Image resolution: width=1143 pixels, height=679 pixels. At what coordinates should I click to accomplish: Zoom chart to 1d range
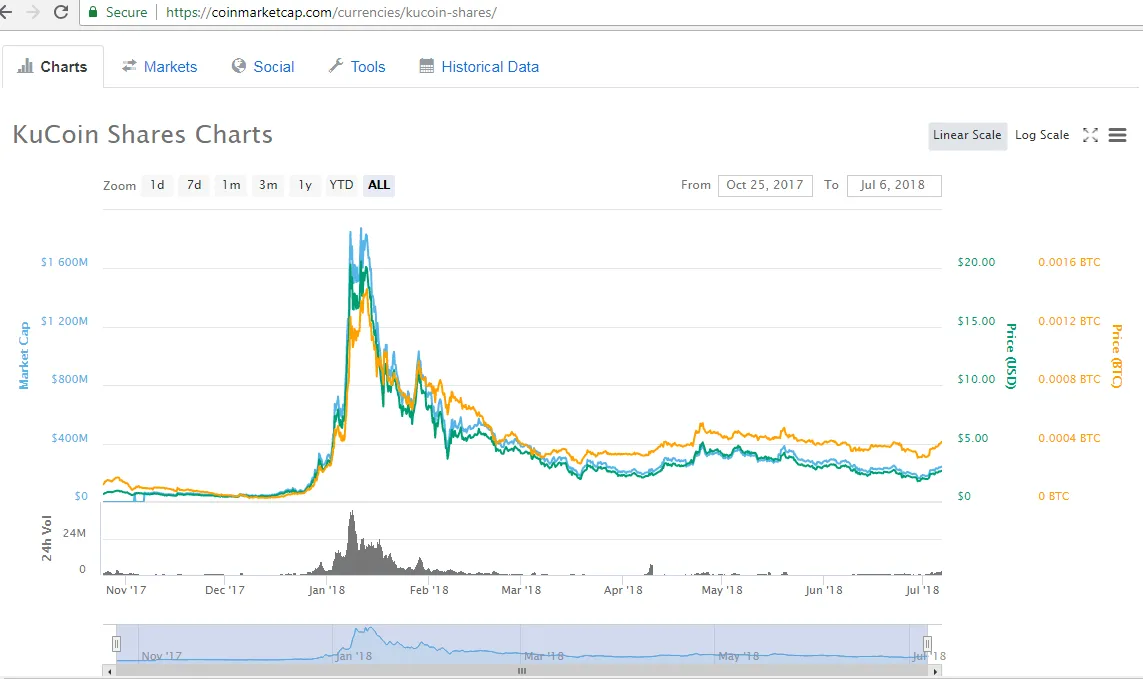pyautogui.click(x=157, y=185)
